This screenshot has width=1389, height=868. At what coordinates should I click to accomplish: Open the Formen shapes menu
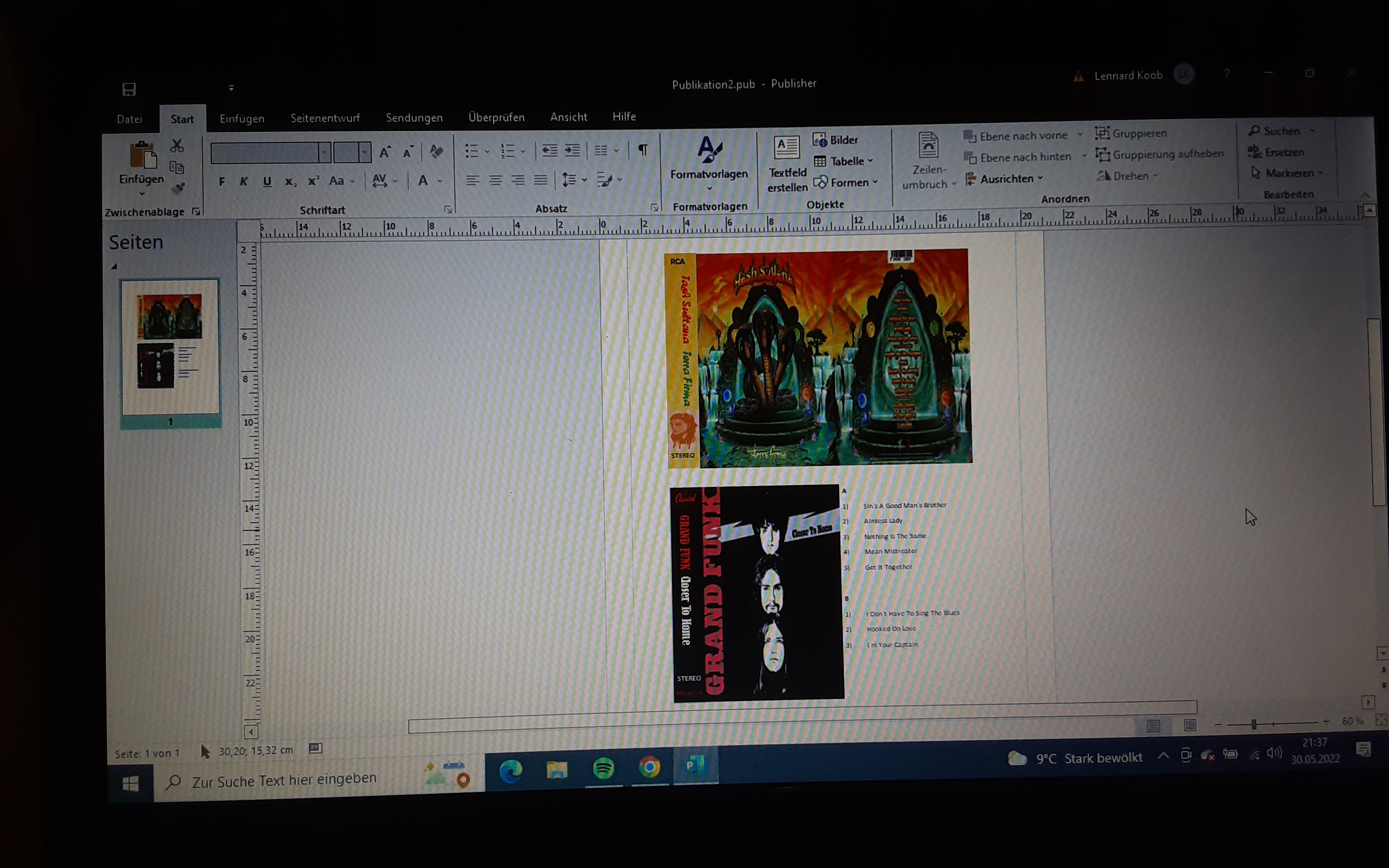[x=846, y=183]
